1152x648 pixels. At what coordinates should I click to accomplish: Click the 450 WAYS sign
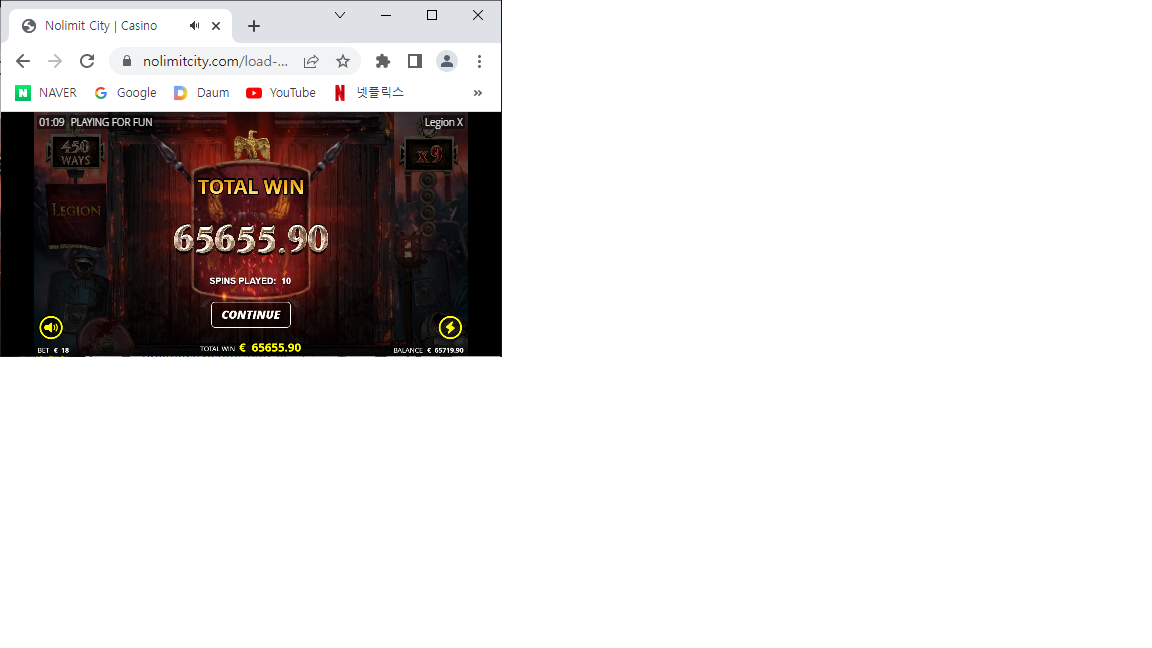click(76, 153)
